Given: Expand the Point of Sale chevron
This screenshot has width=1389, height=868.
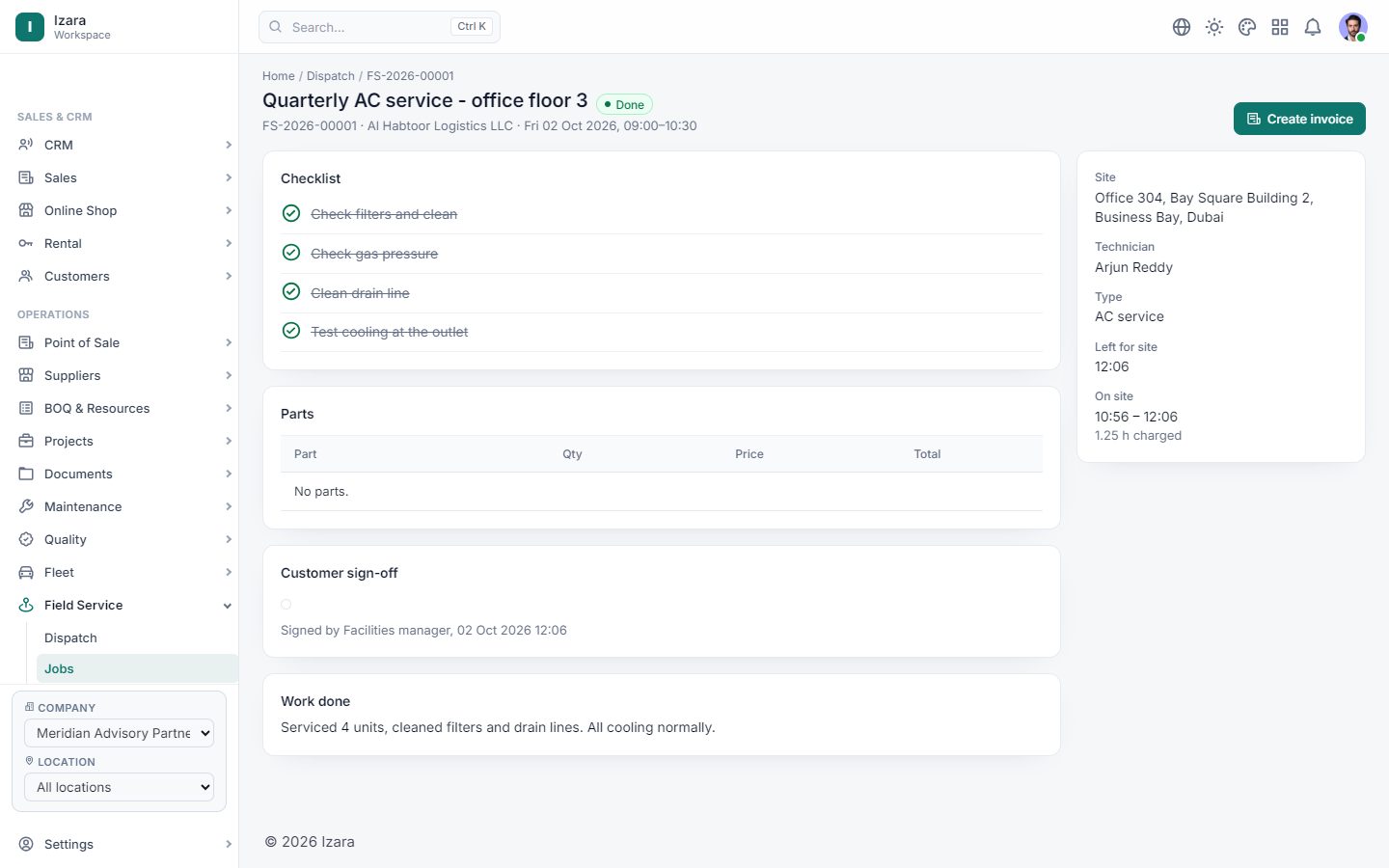Looking at the screenshot, I should click(x=229, y=342).
